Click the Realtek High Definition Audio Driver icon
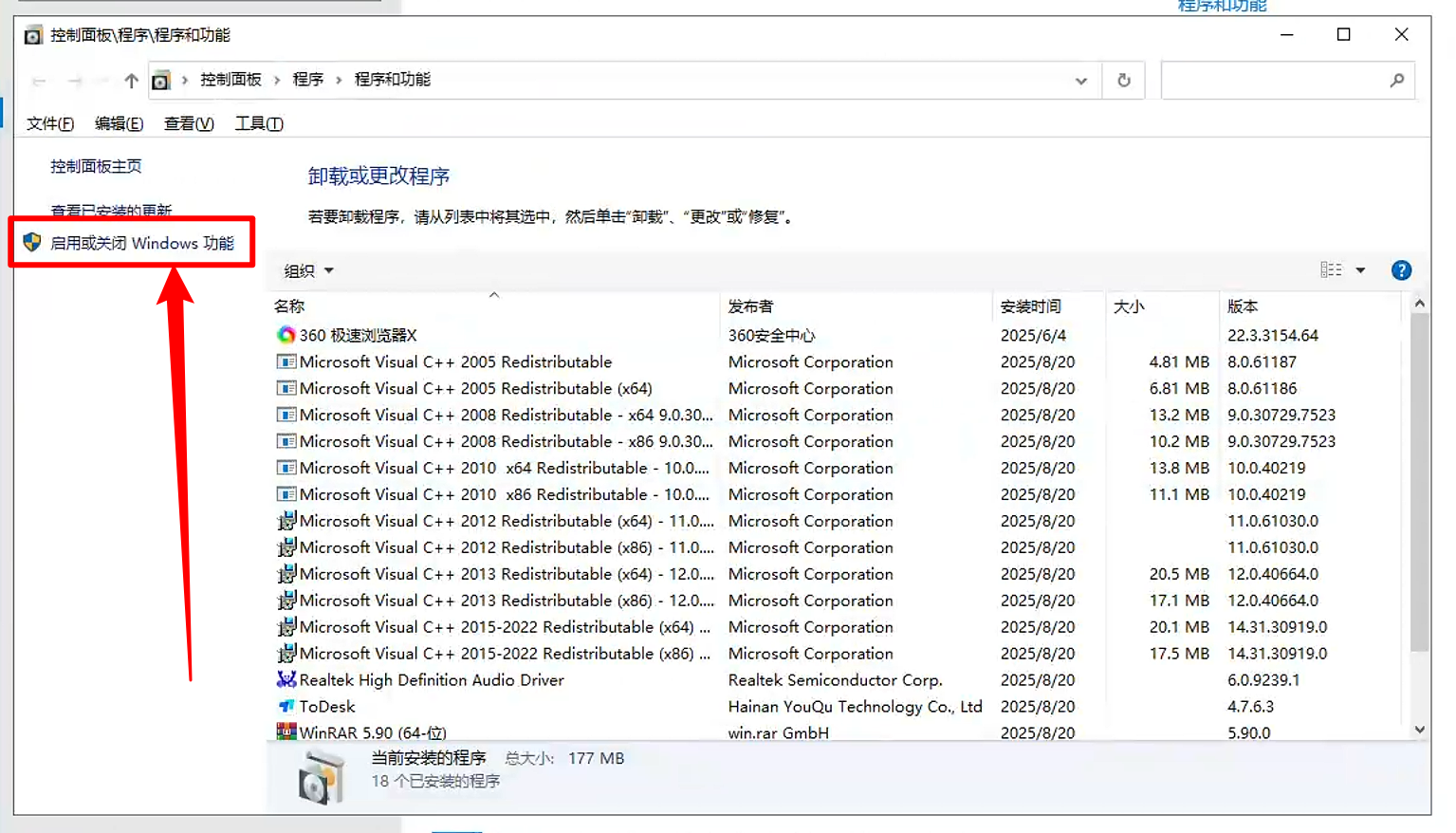1456x833 pixels. (286, 679)
